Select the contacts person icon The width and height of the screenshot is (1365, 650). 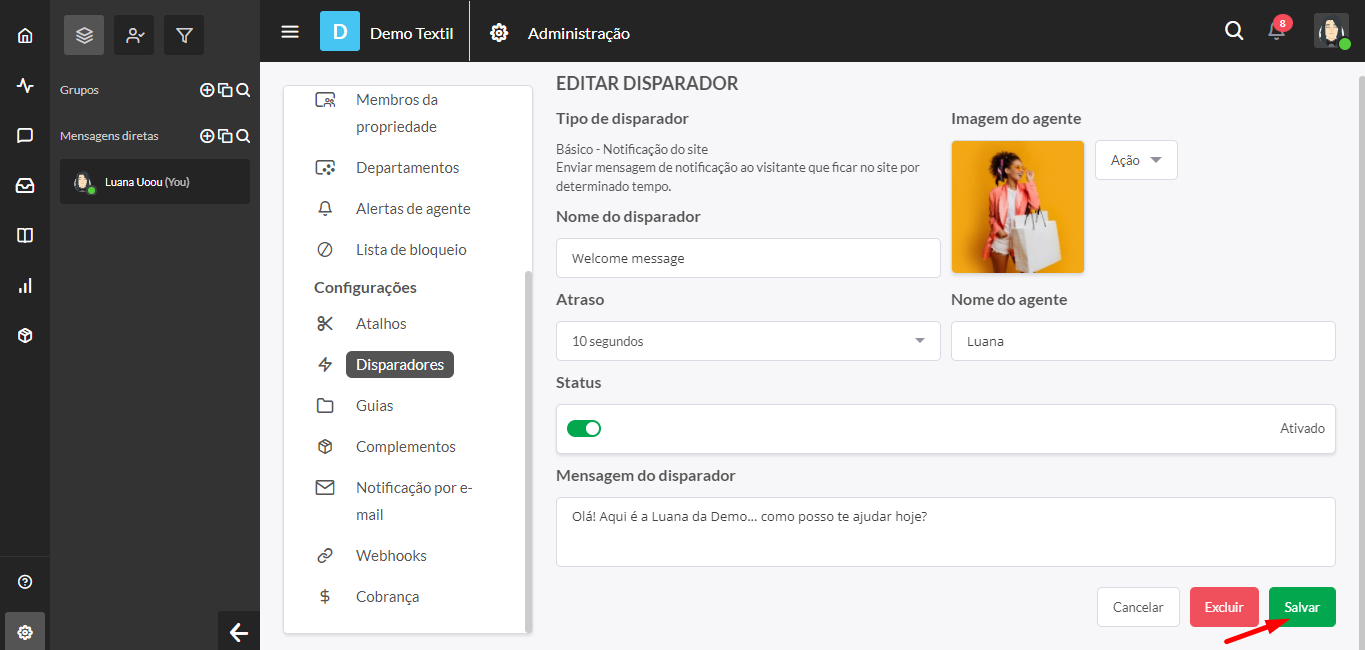tap(134, 35)
